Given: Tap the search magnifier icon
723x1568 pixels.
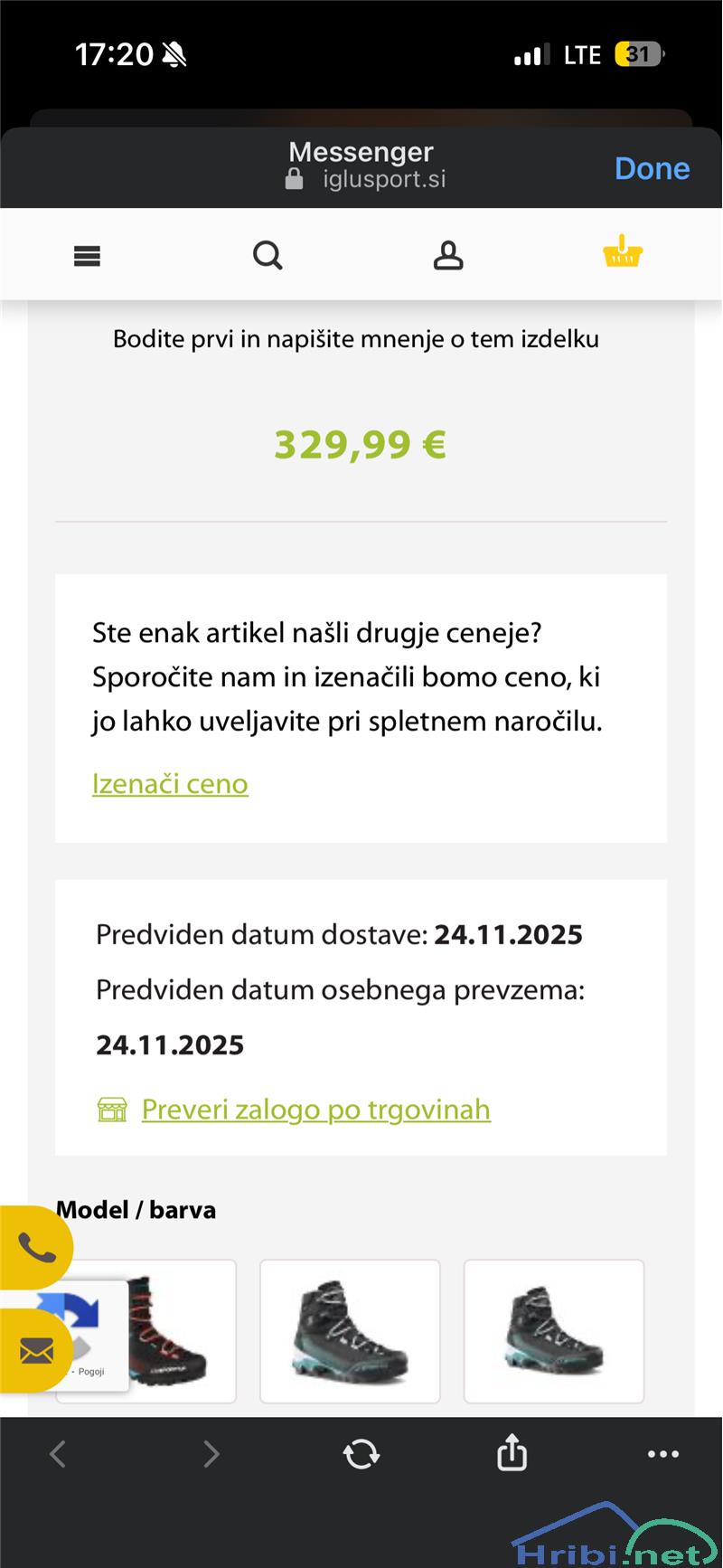Looking at the screenshot, I should click(x=268, y=256).
